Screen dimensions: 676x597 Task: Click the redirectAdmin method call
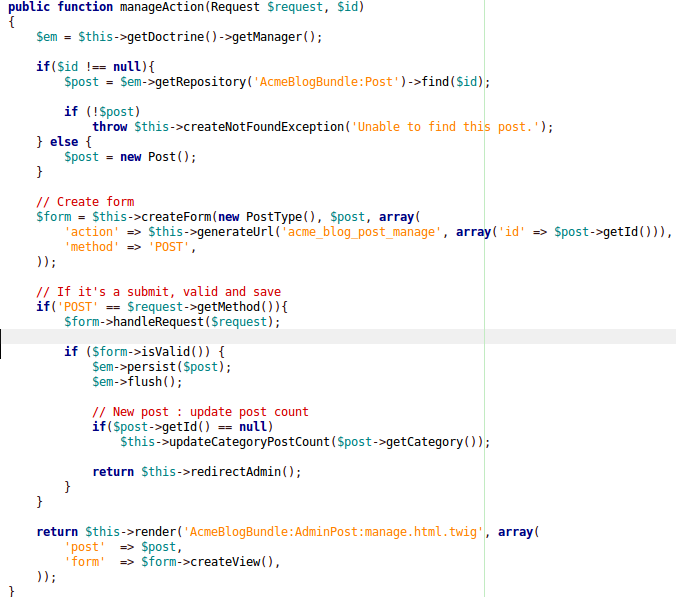click(241, 471)
